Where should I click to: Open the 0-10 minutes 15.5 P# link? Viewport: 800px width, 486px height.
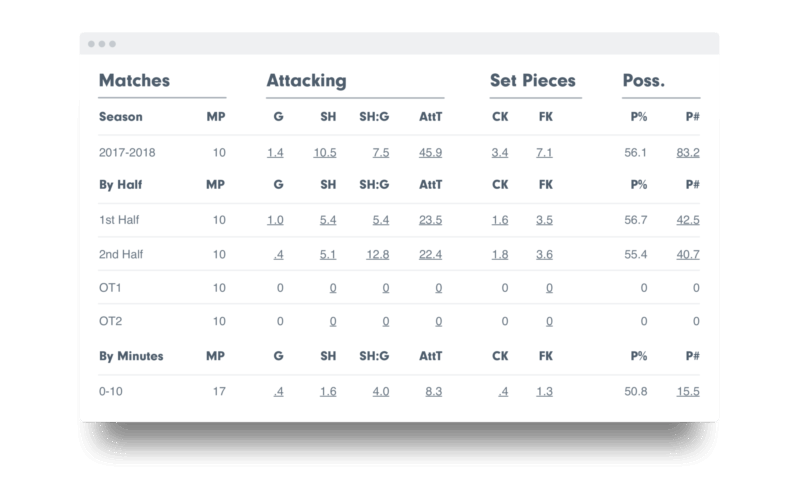tap(688, 391)
